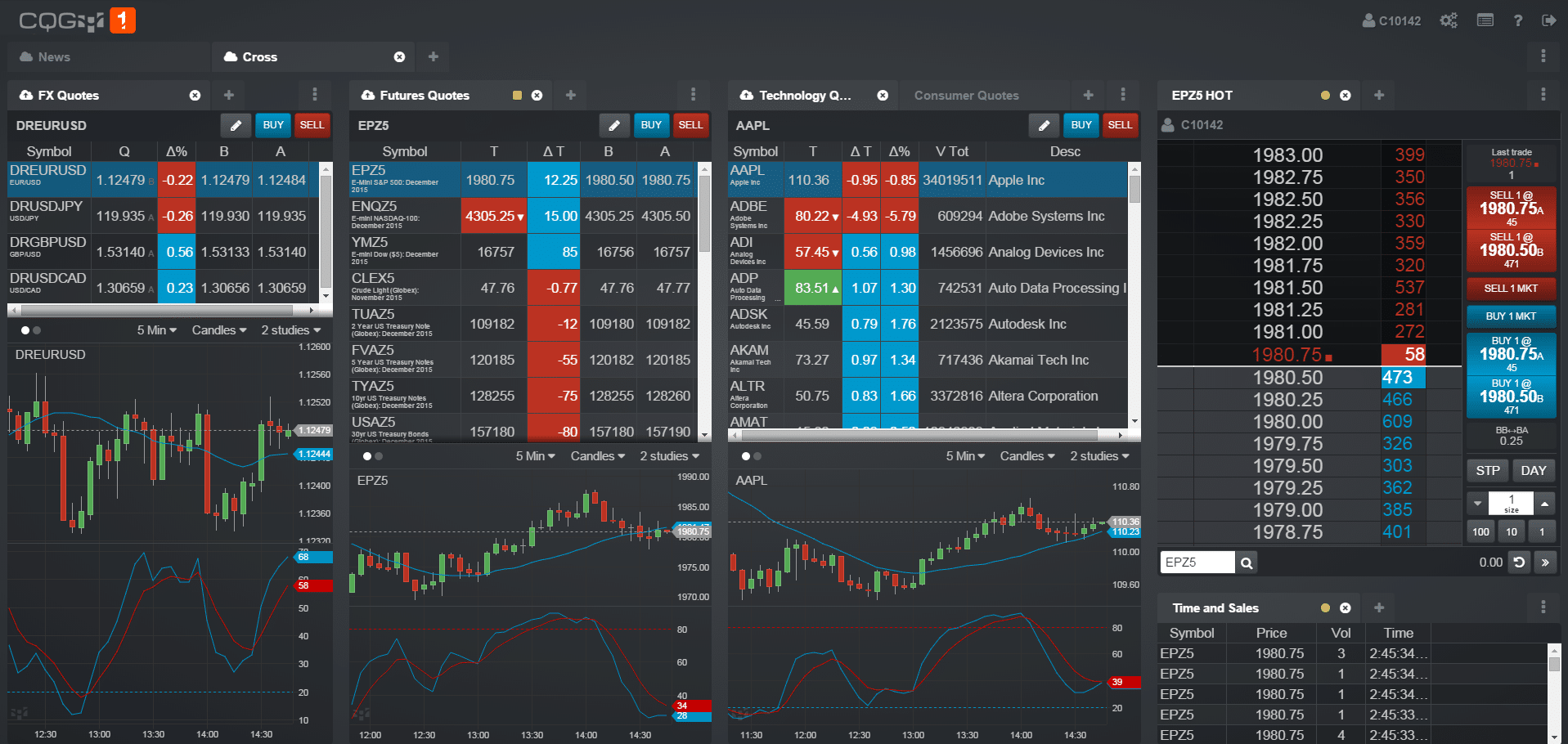The width and height of the screenshot is (1568, 744).
Task: Switch to the Consumer Quotes tab
Action: tap(966, 96)
